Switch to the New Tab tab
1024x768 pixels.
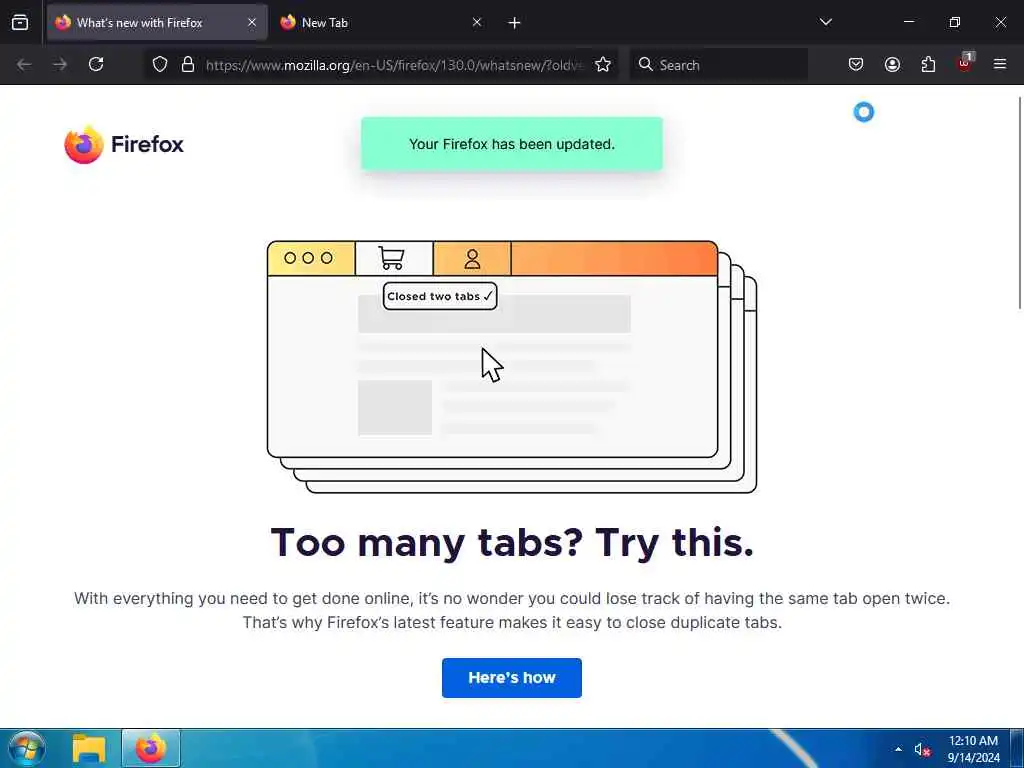point(381,23)
